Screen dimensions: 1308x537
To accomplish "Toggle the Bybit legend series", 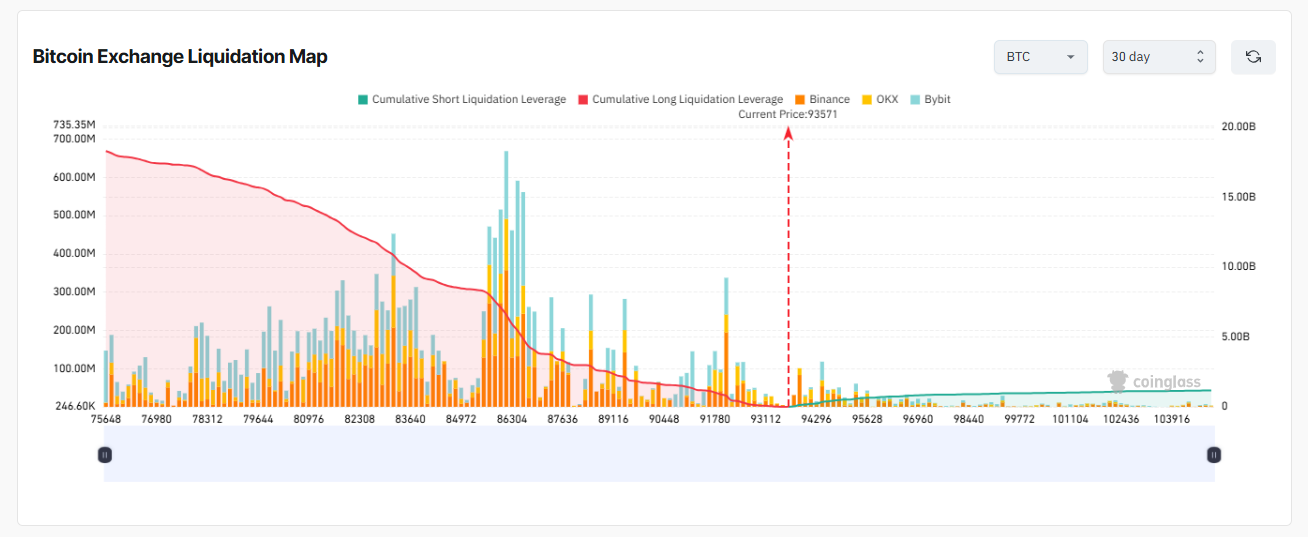I will coord(932,100).
